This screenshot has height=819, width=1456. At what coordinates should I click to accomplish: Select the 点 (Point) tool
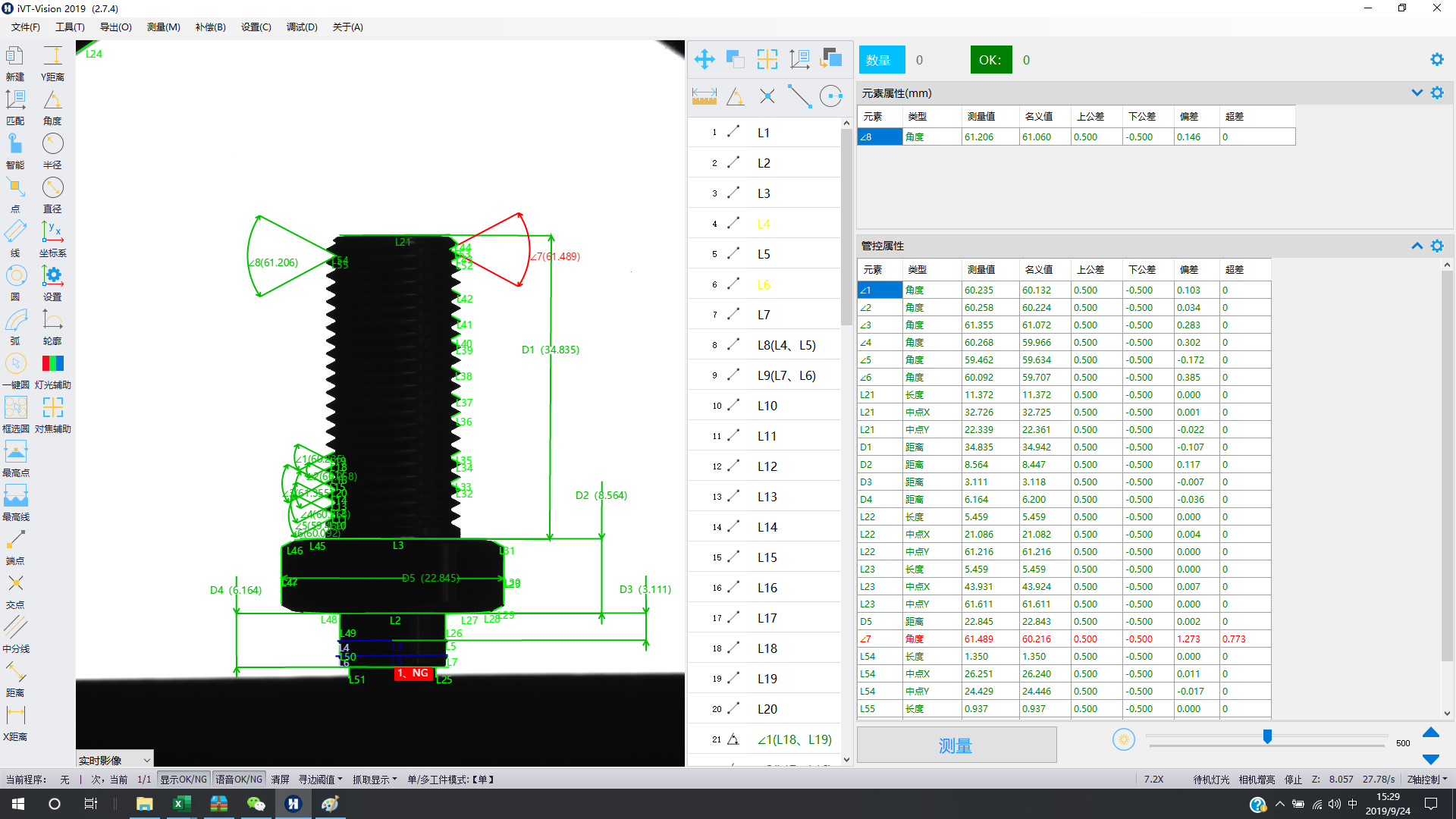(x=15, y=188)
